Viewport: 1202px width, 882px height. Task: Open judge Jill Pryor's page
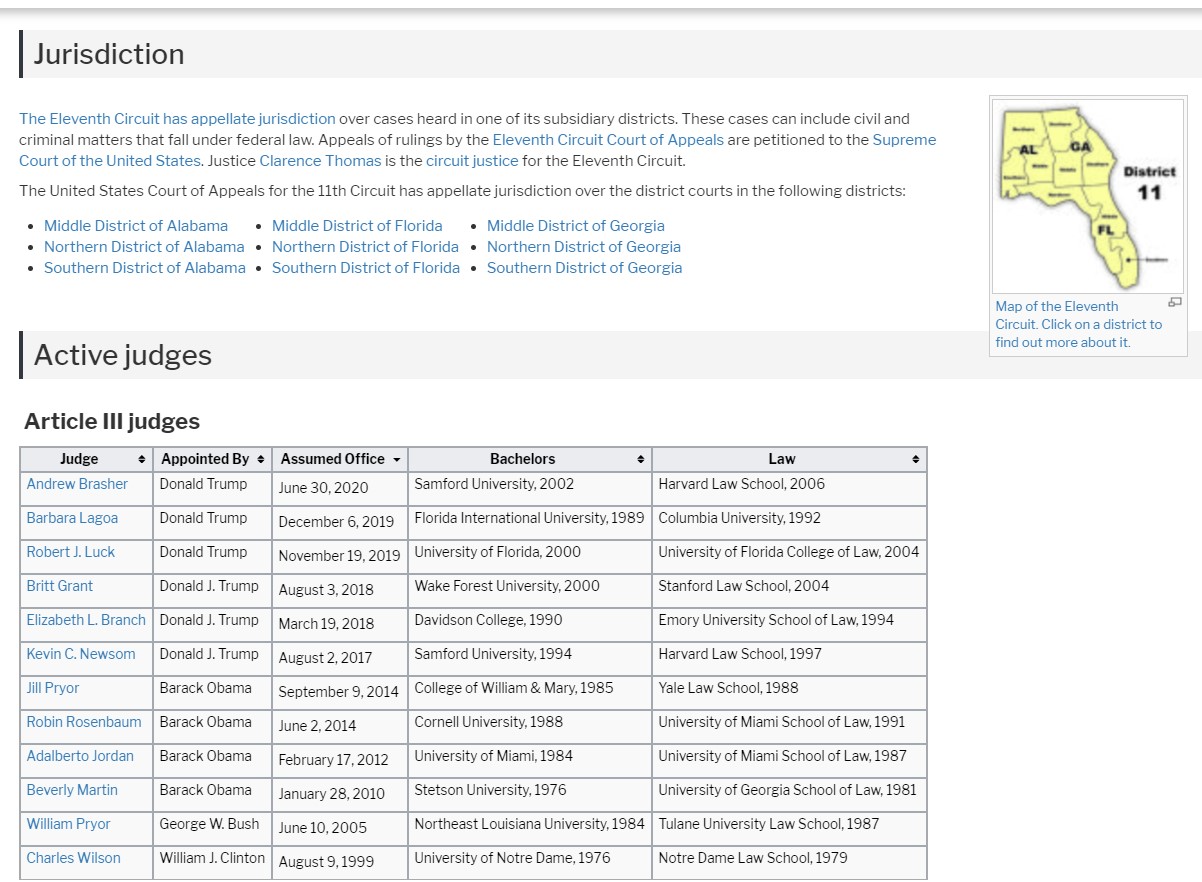tap(53, 688)
